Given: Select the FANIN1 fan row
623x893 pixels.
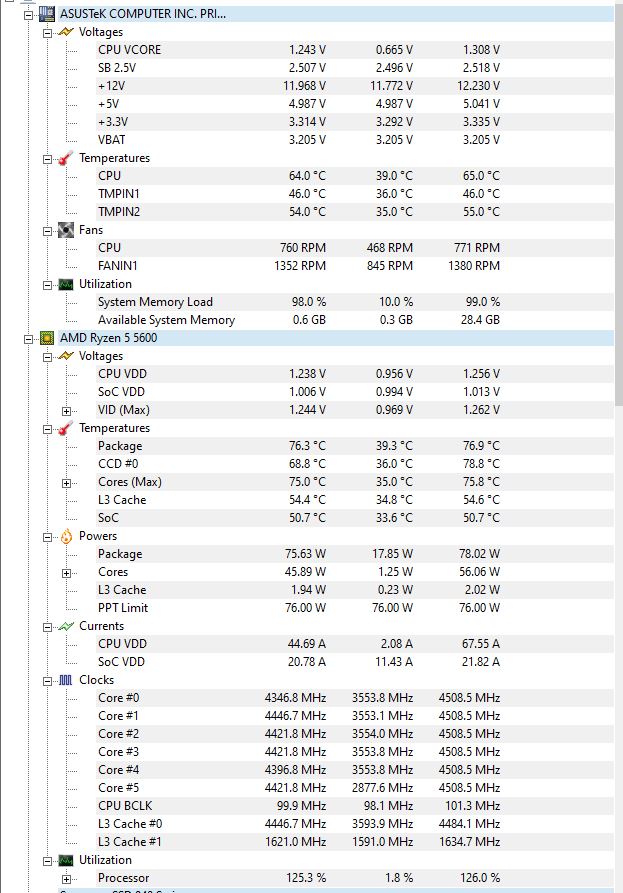Looking at the screenshot, I should pos(355,265).
